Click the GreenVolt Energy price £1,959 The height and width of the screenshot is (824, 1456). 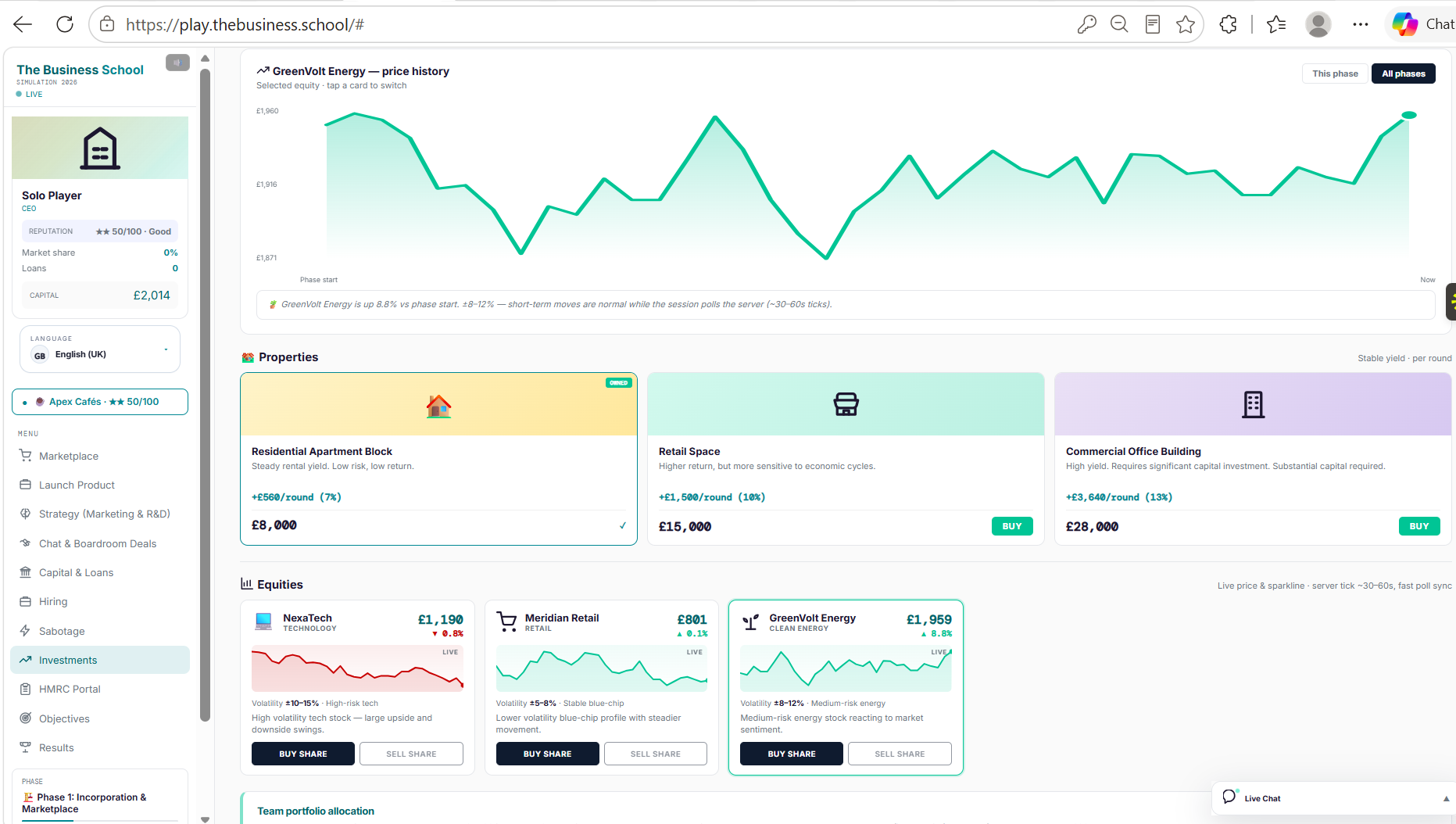[x=928, y=619]
